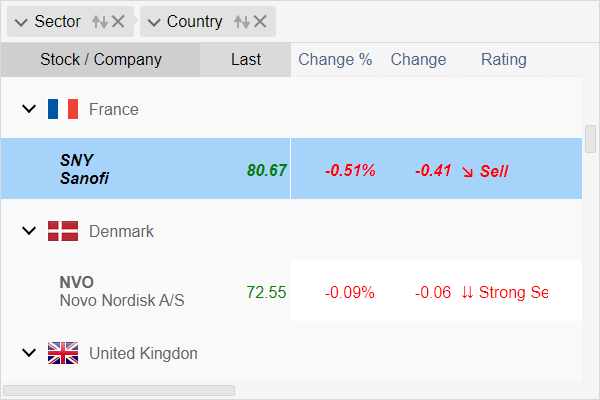600x400 pixels.
Task: Collapse the France group row
Action: 28,109
